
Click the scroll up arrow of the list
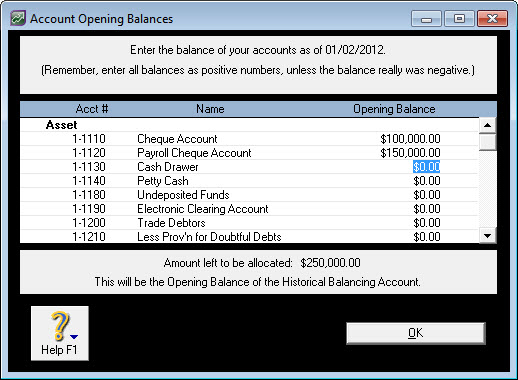tap(487, 125)
